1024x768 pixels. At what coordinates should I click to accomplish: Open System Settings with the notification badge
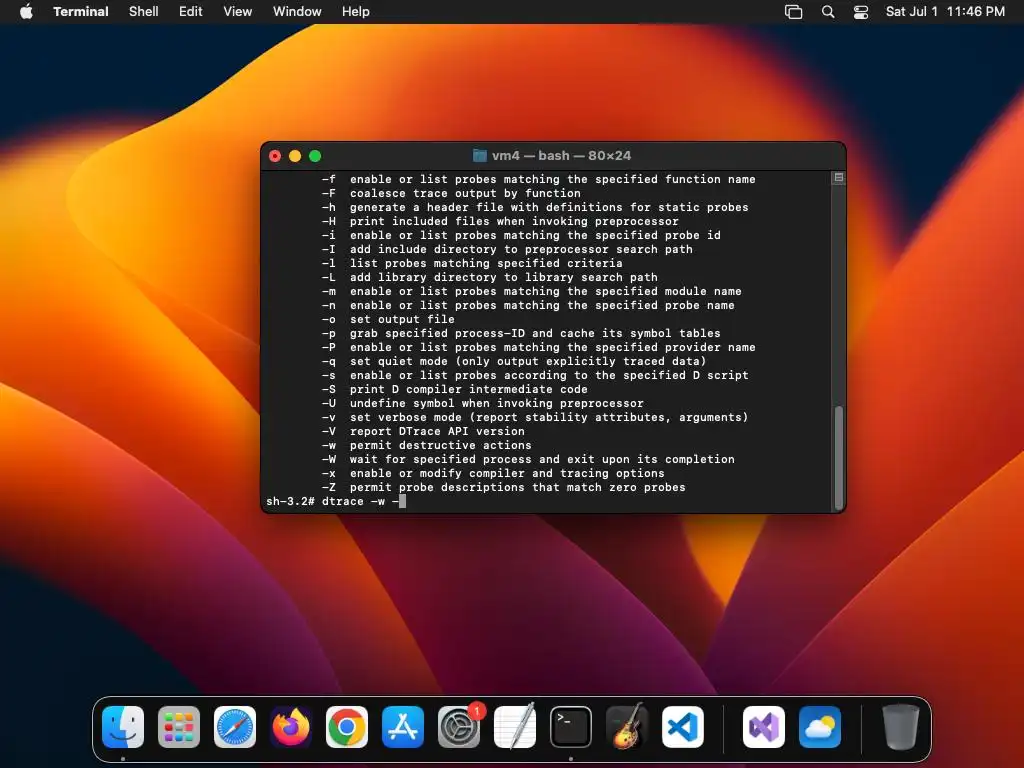tap(459, 727)
